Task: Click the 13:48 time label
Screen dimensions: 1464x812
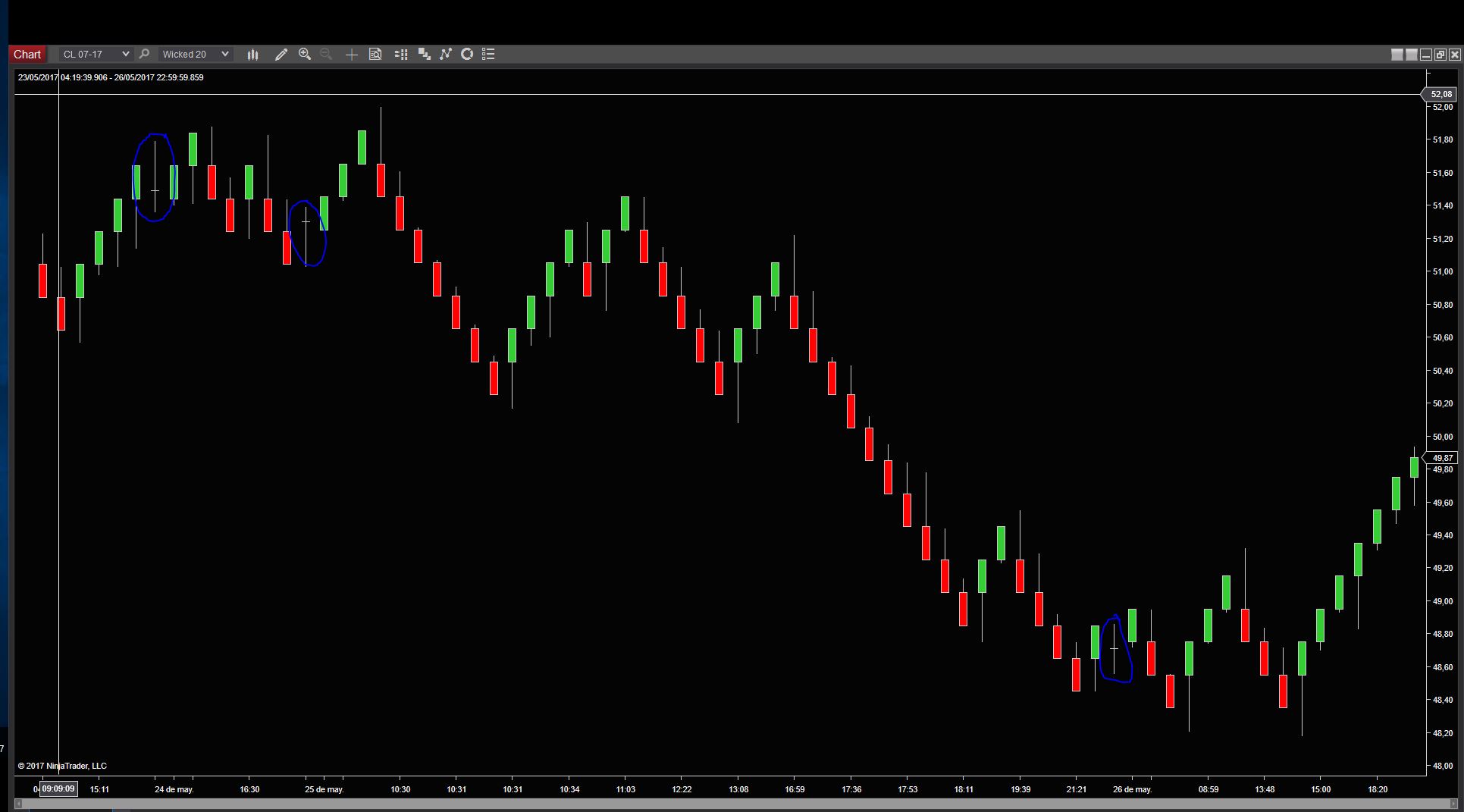Action: click(1265, 789)
